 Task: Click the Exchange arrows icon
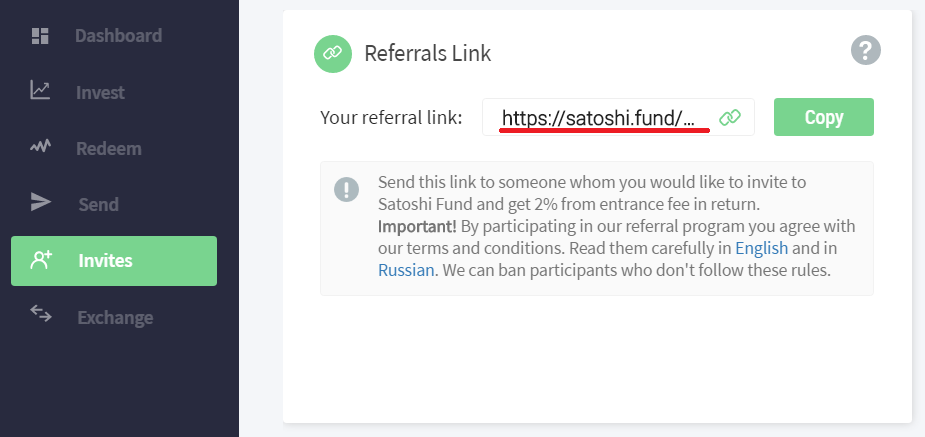(x=40, y=315)
